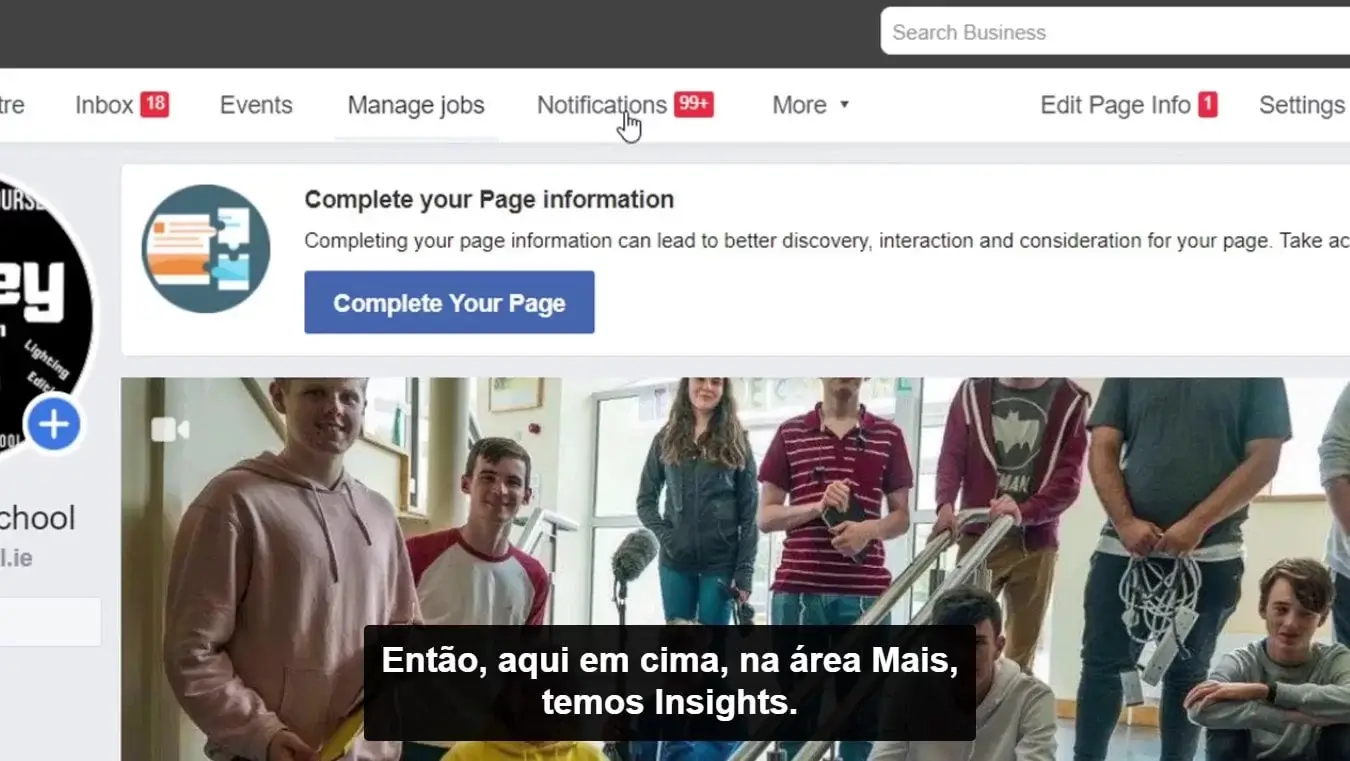Select the Manage jobs tab

click(x=416, y=105)
